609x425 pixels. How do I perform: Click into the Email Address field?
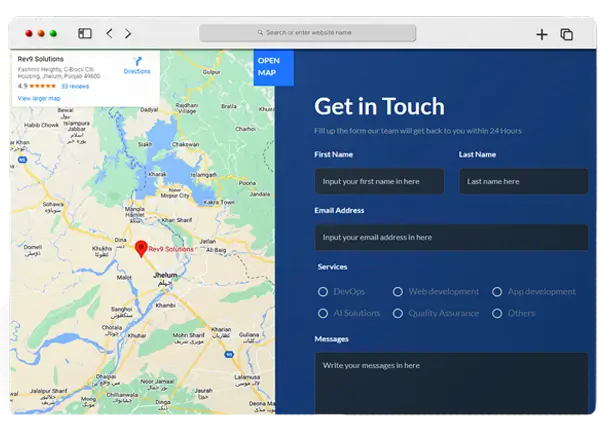[x=451, y=237]
